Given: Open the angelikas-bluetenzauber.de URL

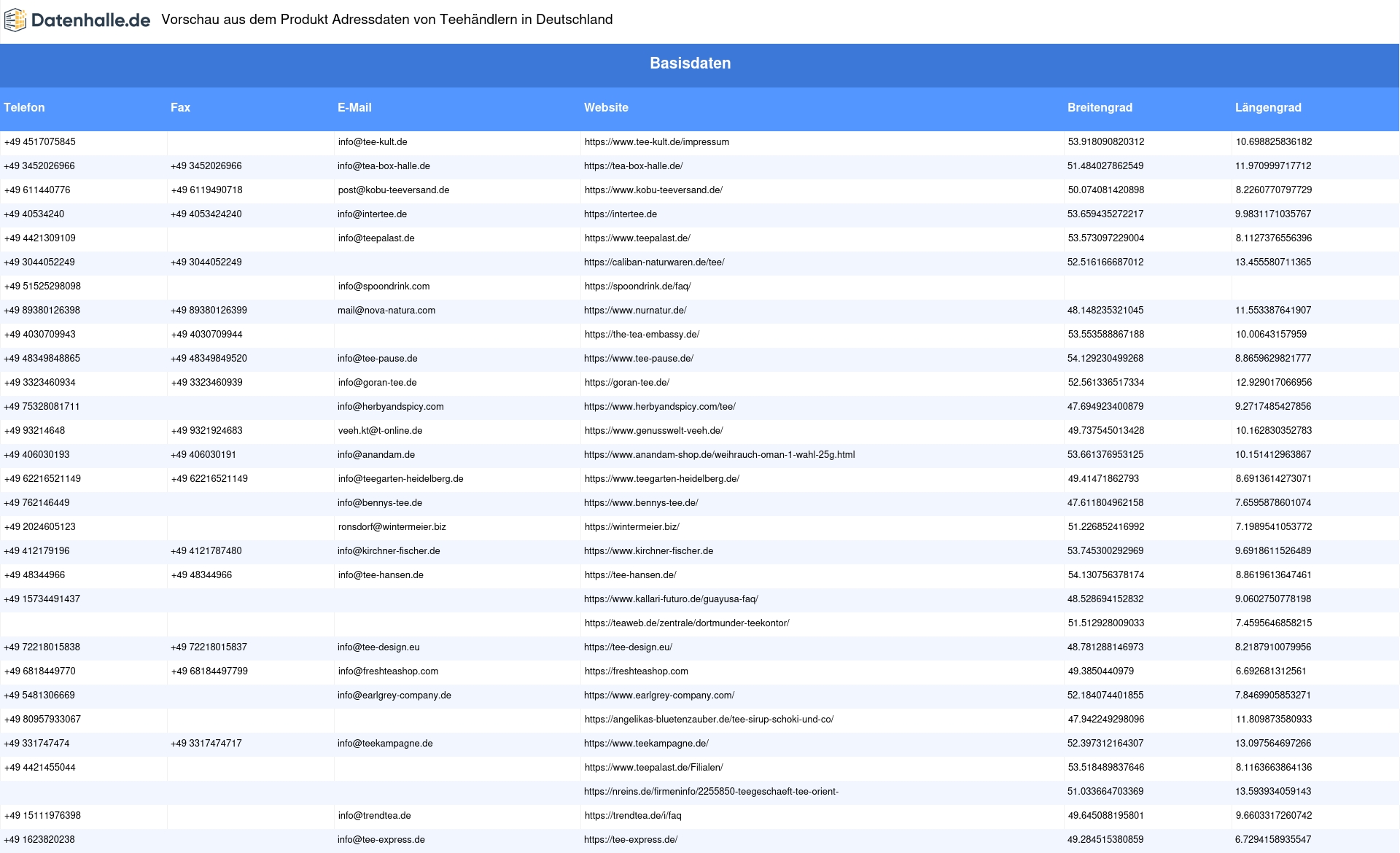Looking at the screenshot, I should pyautogui.click(x=709, y=720).
